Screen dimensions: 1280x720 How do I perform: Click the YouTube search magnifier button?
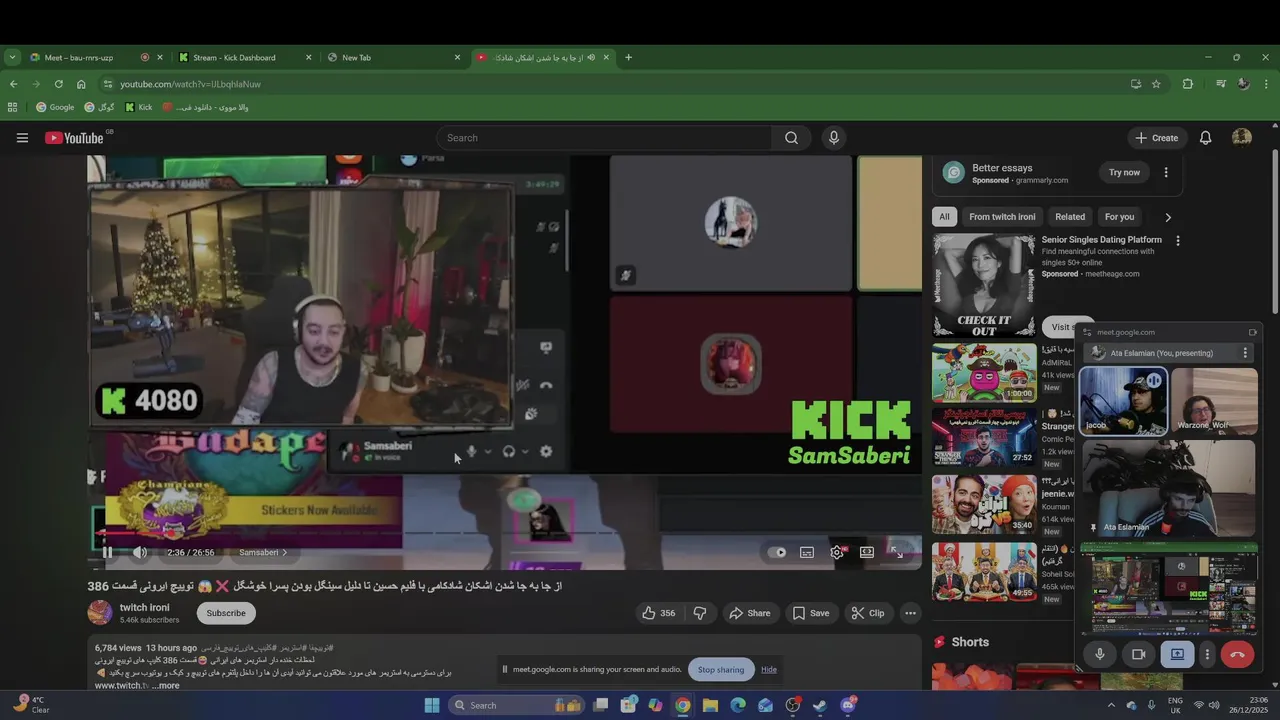pyautogui.click(x=792, y=138)
